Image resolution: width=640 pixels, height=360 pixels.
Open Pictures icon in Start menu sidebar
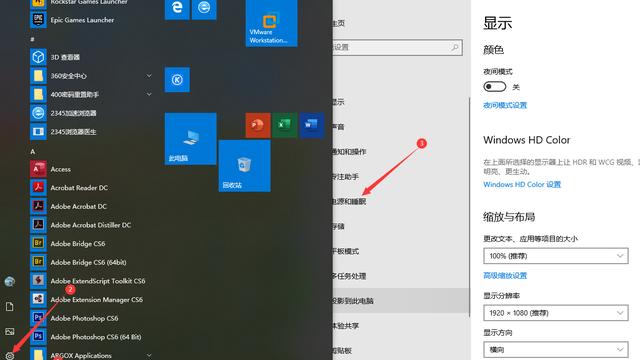[x=10, y=331]
